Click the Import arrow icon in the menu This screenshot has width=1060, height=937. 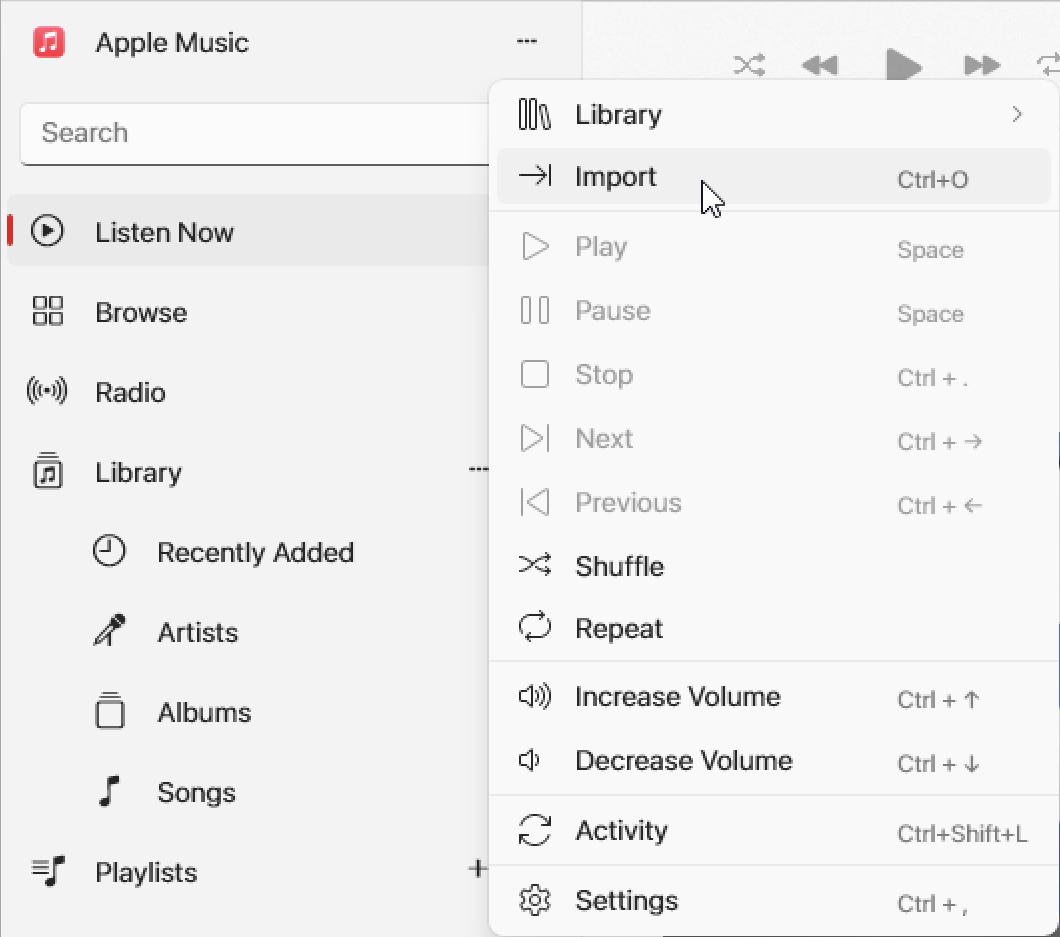[x=535, y=176]
